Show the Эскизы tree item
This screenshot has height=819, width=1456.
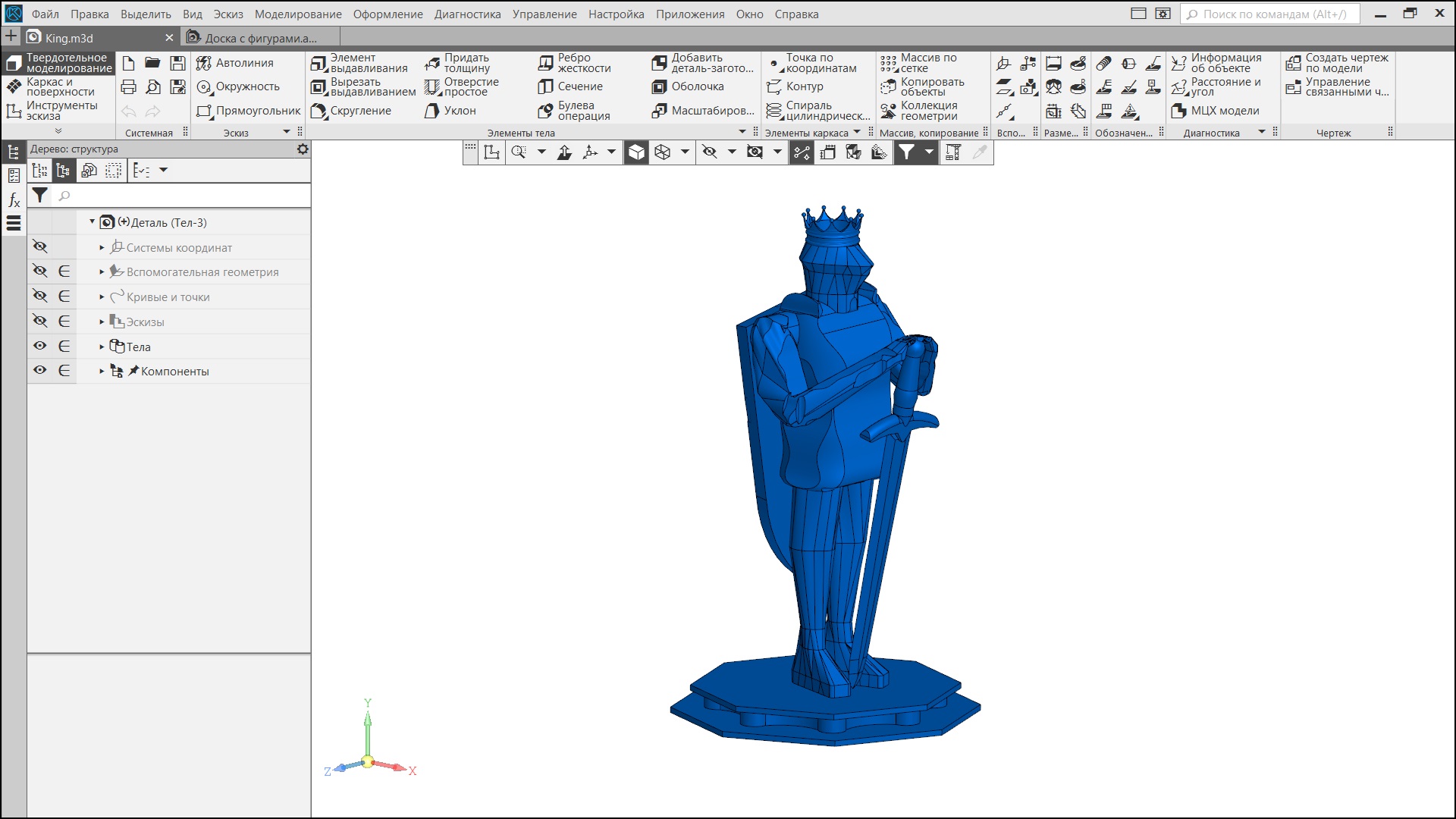tap(40, 322)
